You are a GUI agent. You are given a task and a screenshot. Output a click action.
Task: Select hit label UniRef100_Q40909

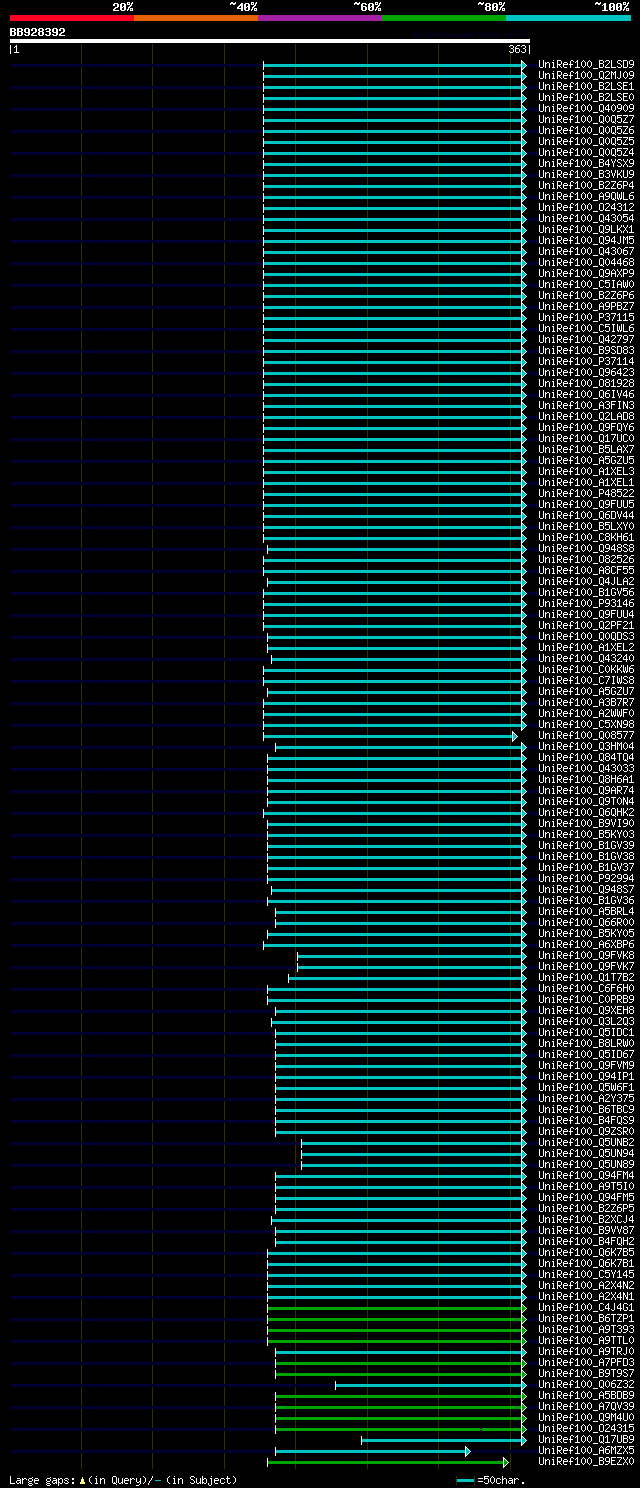click(x=586, y=108)
